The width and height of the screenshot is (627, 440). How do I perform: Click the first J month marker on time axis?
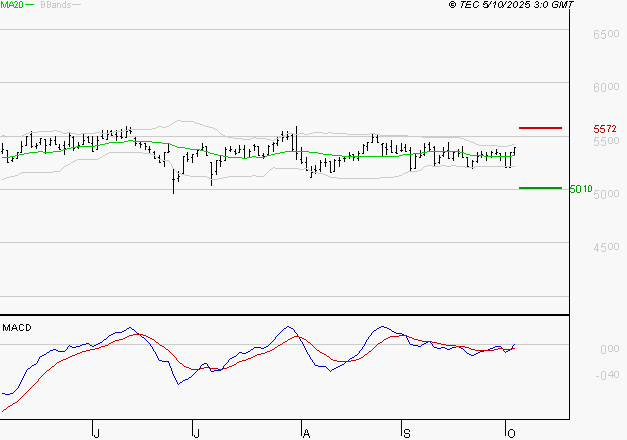[96, 431]
